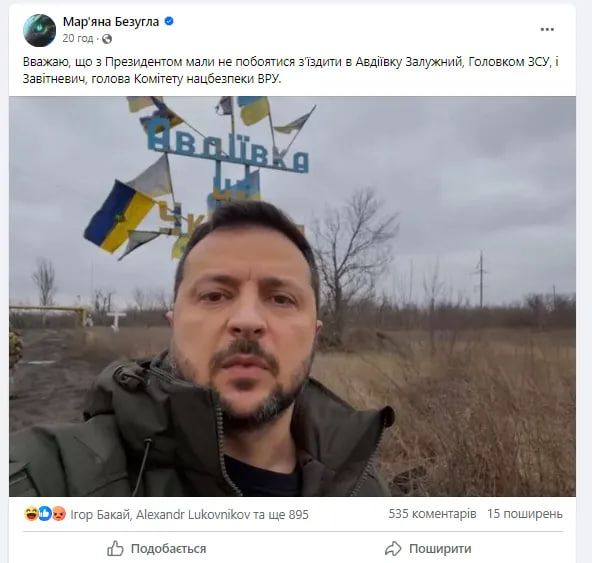The width and height of the screenshot is (592, 563).
Task: Open the author's profile avatar
Action: [x=39, y=30]
